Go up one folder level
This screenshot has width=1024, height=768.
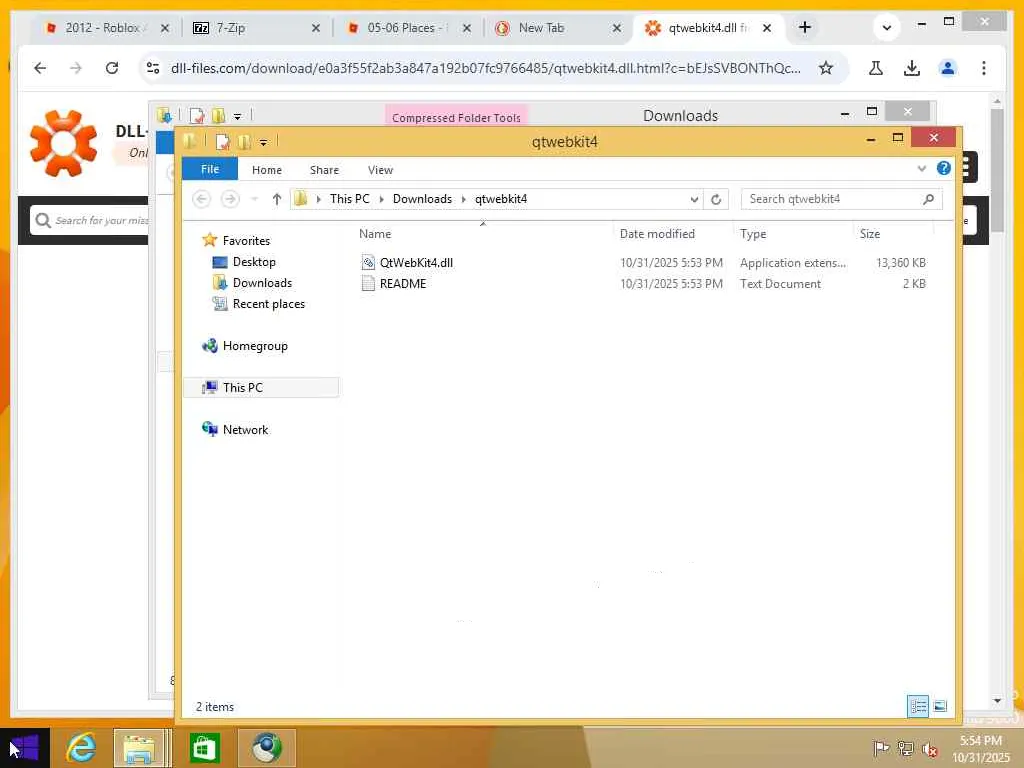[x=276, y=199]
